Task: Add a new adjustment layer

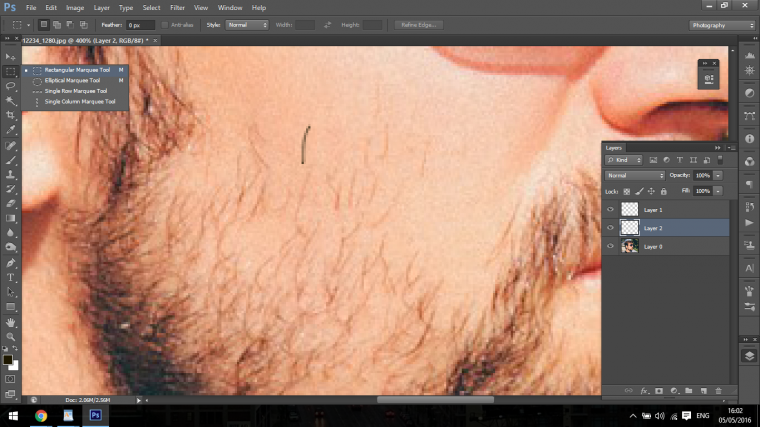Action: click(674, 391)
